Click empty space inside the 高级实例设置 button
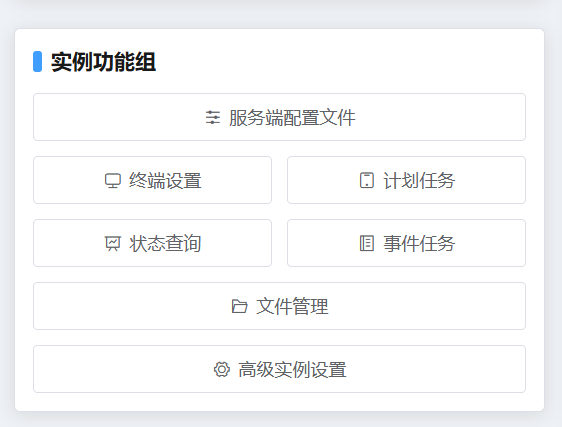562x427 pixels. 108,369
